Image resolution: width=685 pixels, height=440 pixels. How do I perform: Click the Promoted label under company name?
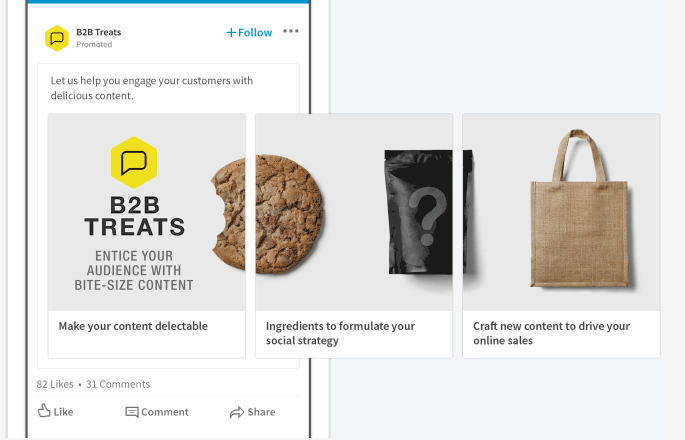(x=94, y=45)
